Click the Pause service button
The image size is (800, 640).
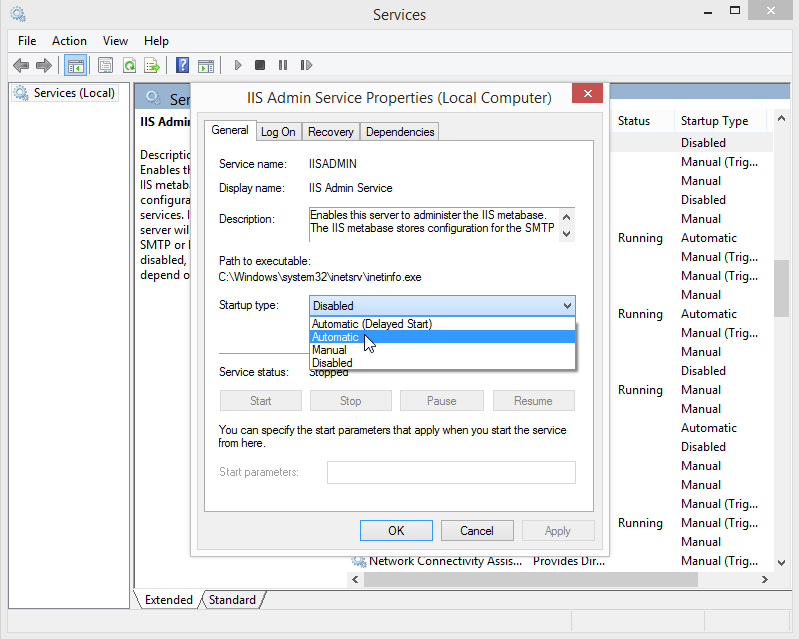coord(442,401)
